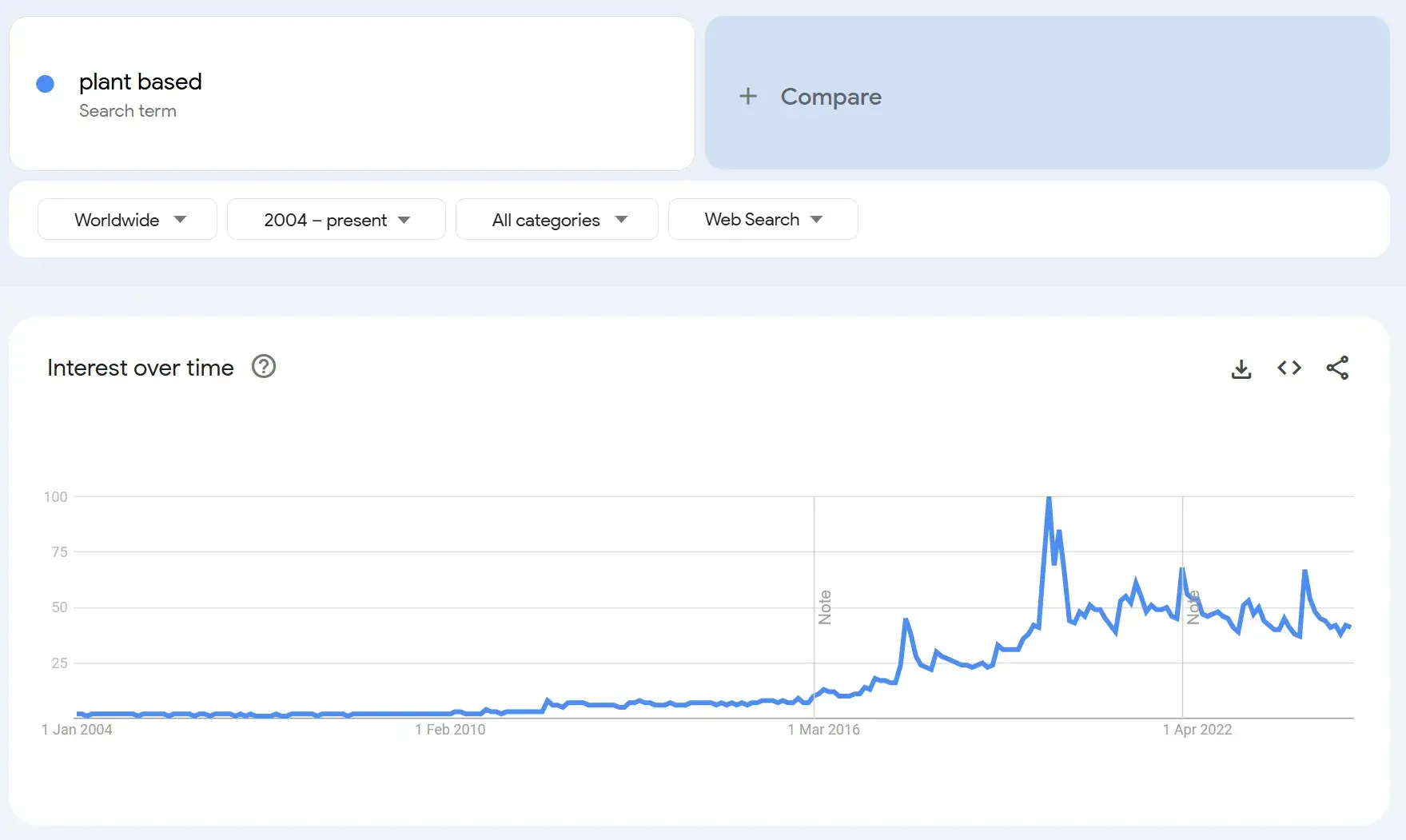The height and width of the screenshot is (840, 1406).
Task: Click the Interest over time heading
Action: (141, 368)
